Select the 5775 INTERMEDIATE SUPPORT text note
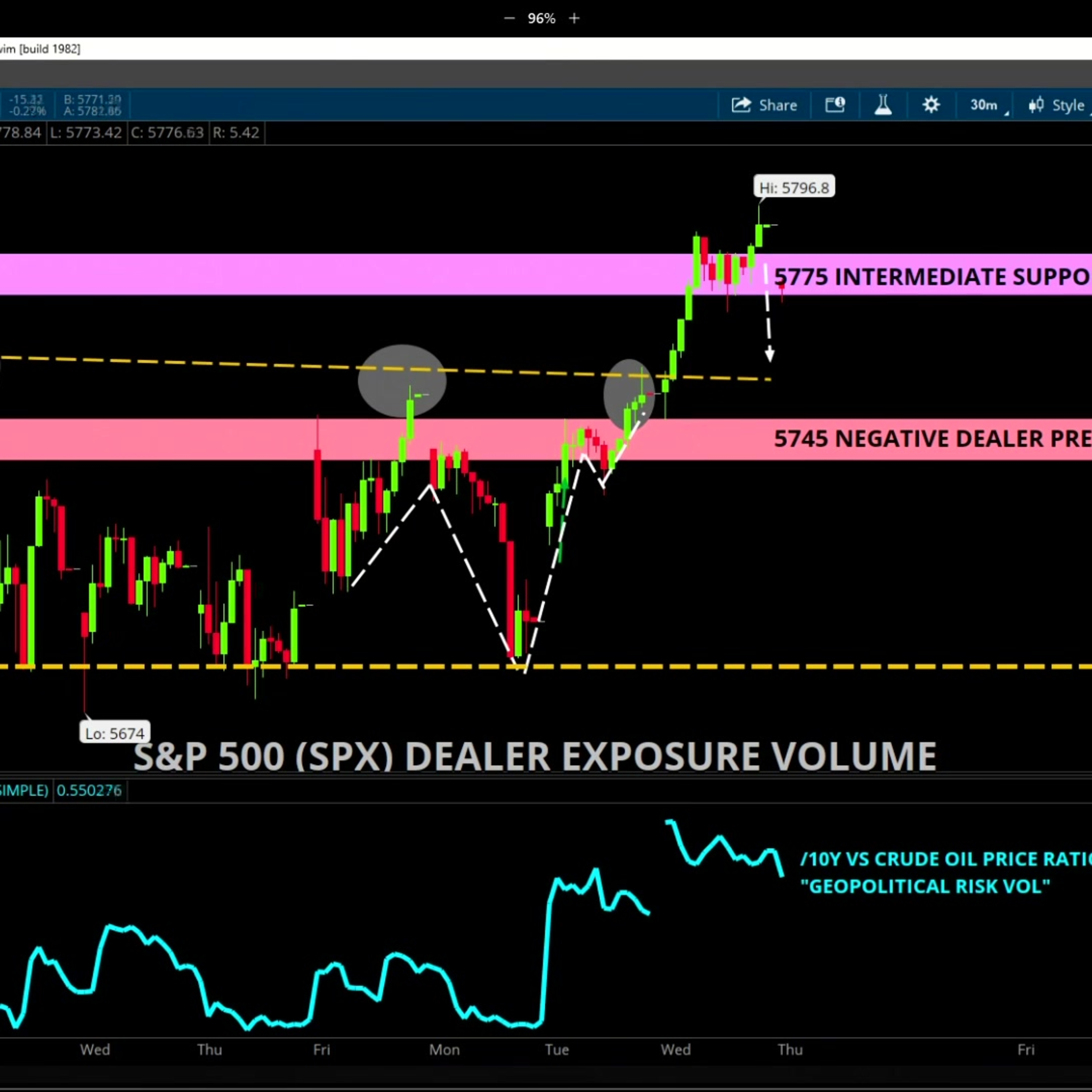The image size is (1092, 1092). [933, 276]
